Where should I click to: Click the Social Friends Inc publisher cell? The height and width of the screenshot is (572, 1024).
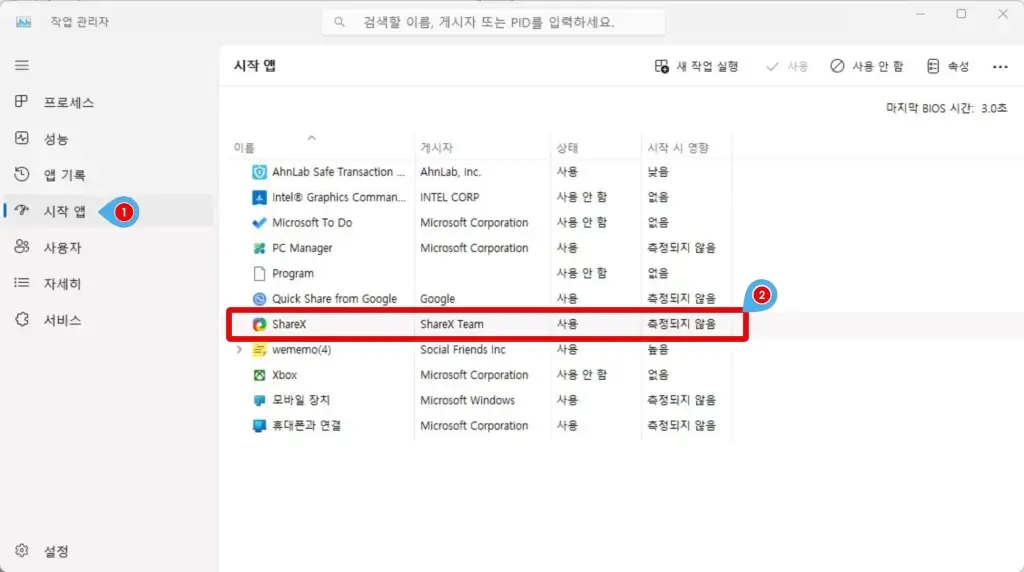tap(463, 350)
